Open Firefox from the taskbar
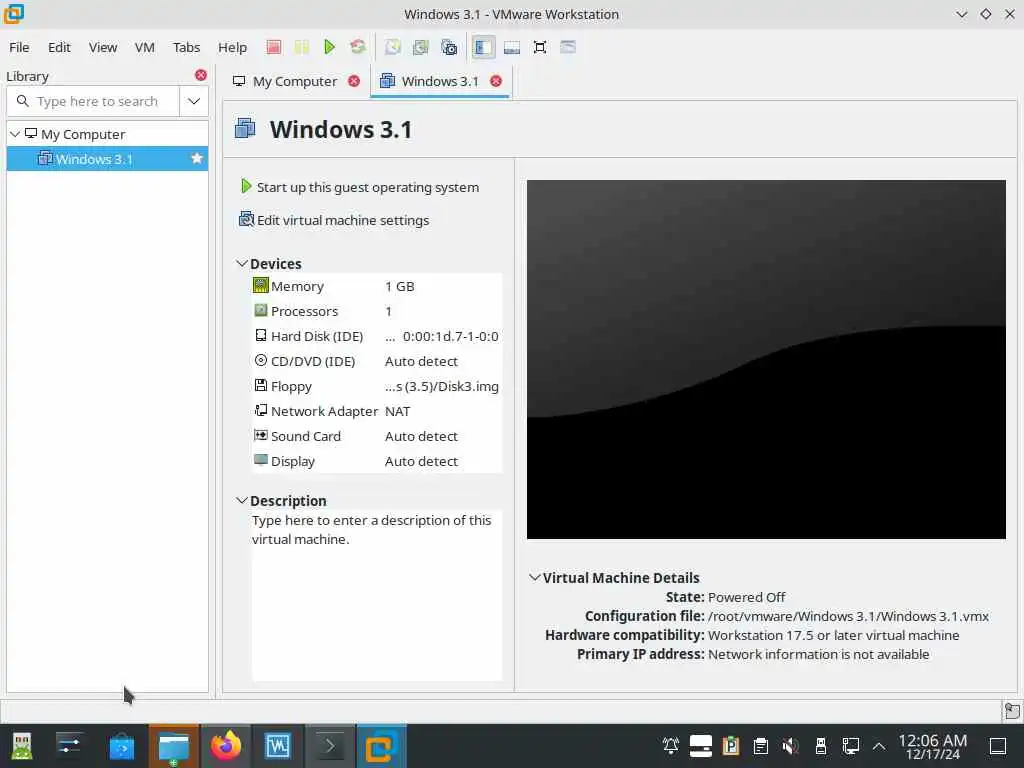This screenshot has width=1024, height=768. tap(225, 746)
